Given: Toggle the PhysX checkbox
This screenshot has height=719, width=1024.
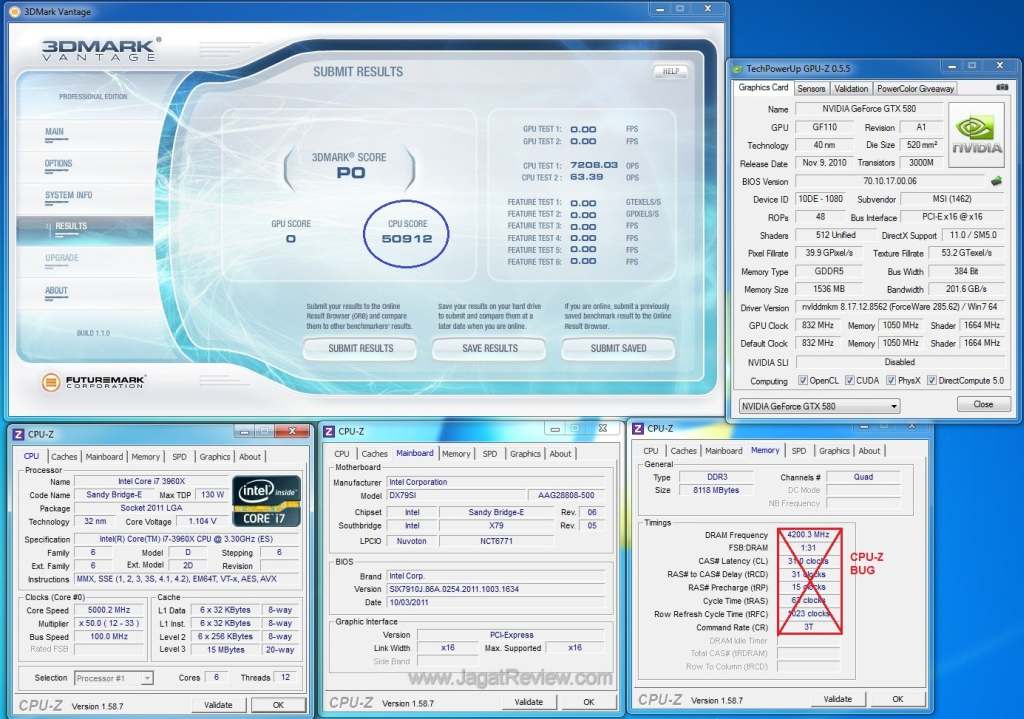Looking at the screenshot, I should point(891,381).
